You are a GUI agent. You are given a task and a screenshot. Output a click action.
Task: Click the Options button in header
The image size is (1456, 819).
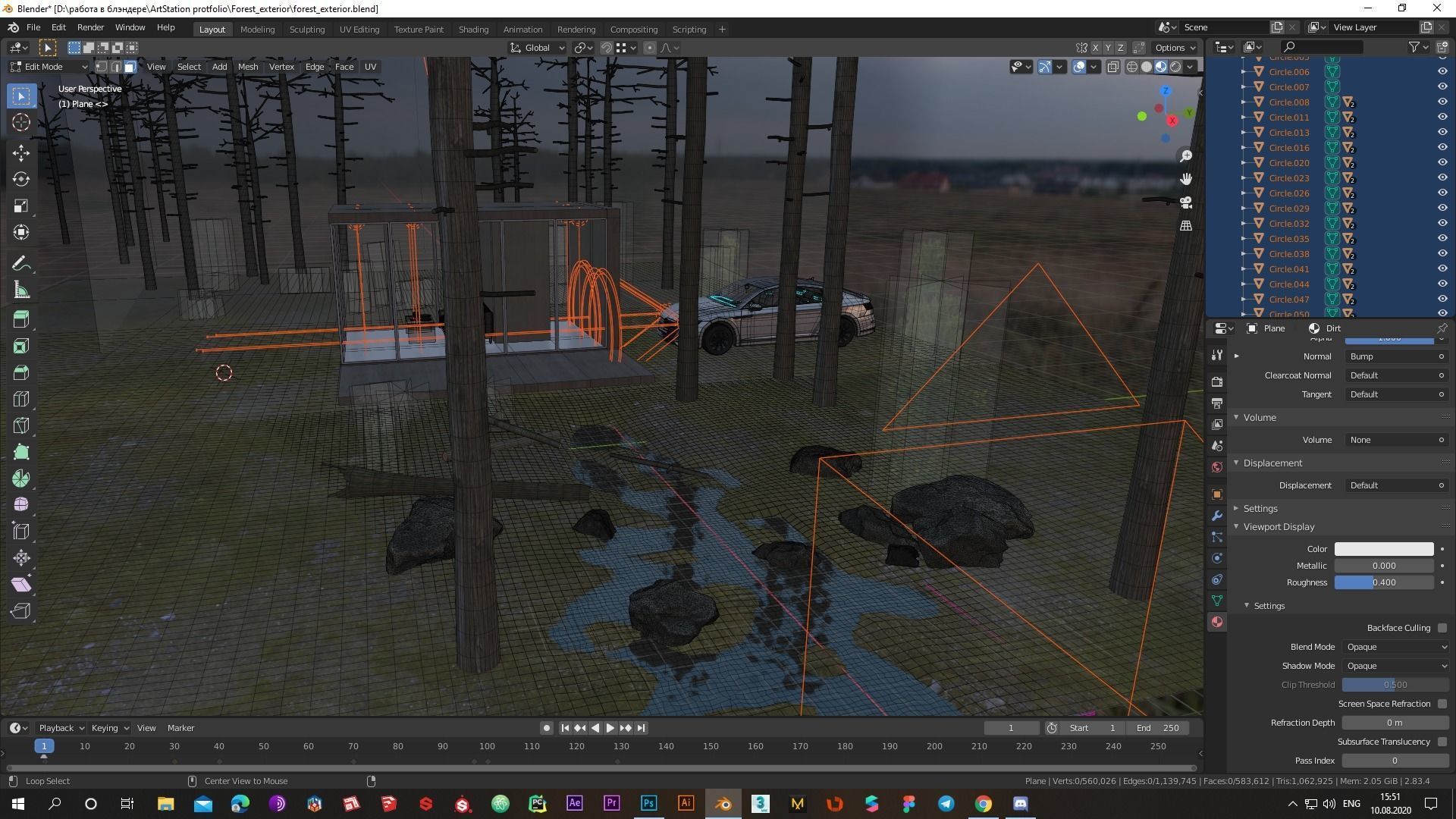pyautogui.click(x=1175, y=47)
